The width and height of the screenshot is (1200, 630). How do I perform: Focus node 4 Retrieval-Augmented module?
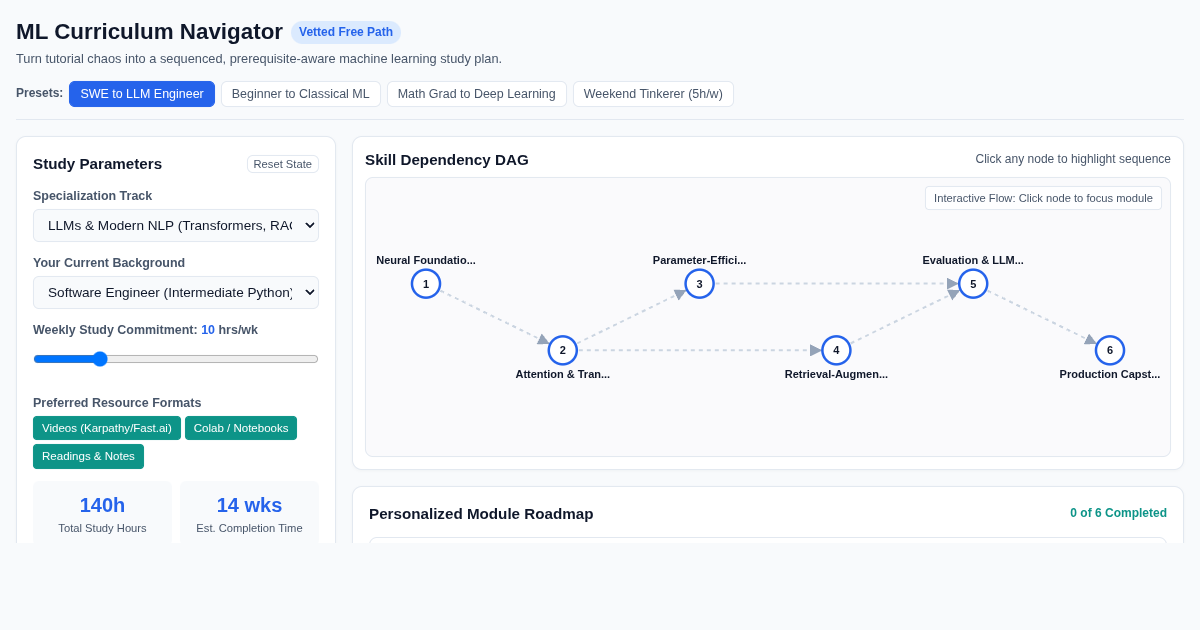click(836, 350)
